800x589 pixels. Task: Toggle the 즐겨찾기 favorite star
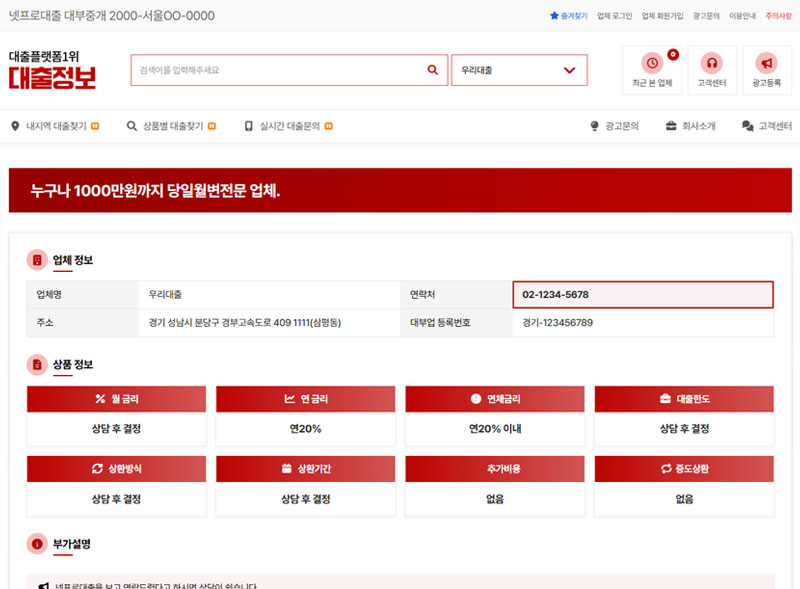click(556, 15)
